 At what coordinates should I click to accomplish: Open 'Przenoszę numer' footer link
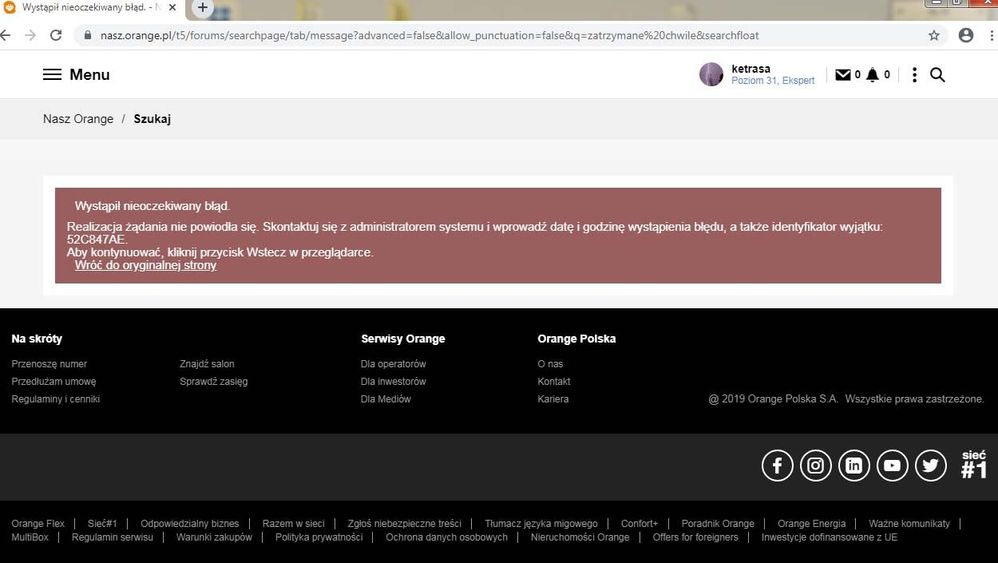pos(49,364)
